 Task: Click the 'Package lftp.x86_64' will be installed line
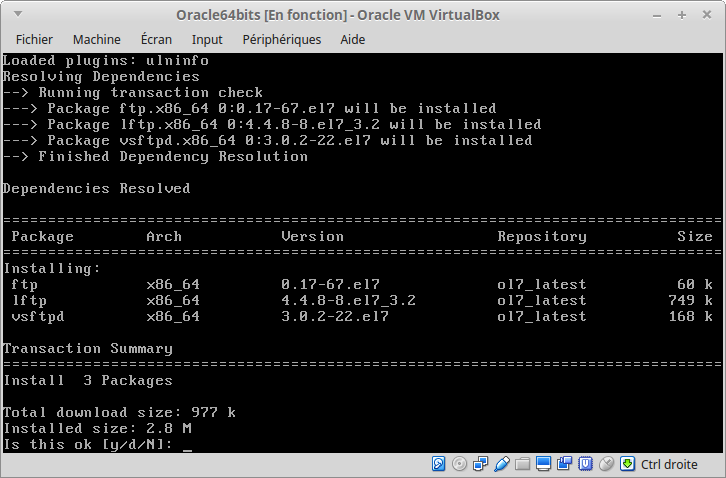click(x=272, y=125)
